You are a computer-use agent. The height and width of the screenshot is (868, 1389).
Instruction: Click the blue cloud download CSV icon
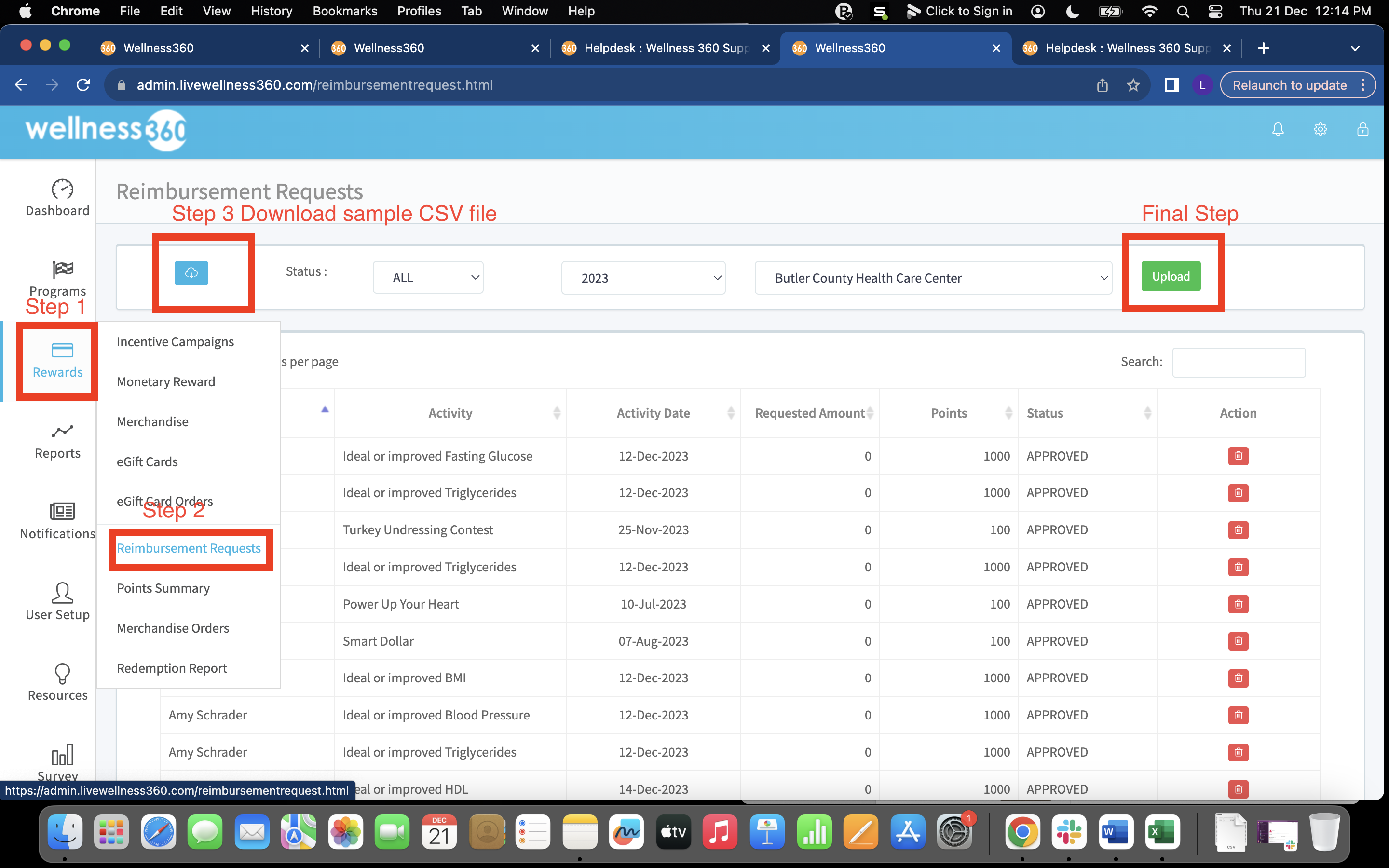point(191,272)
